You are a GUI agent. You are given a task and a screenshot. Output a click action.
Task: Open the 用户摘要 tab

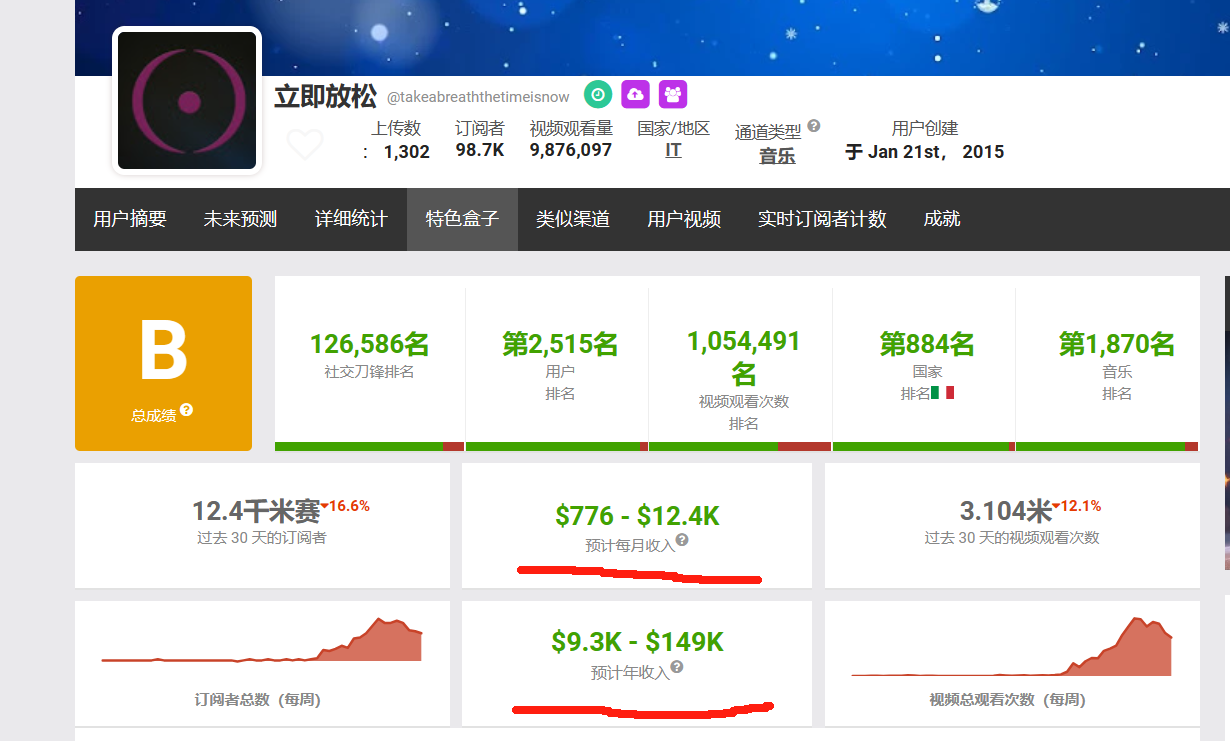tap(130, 219)
